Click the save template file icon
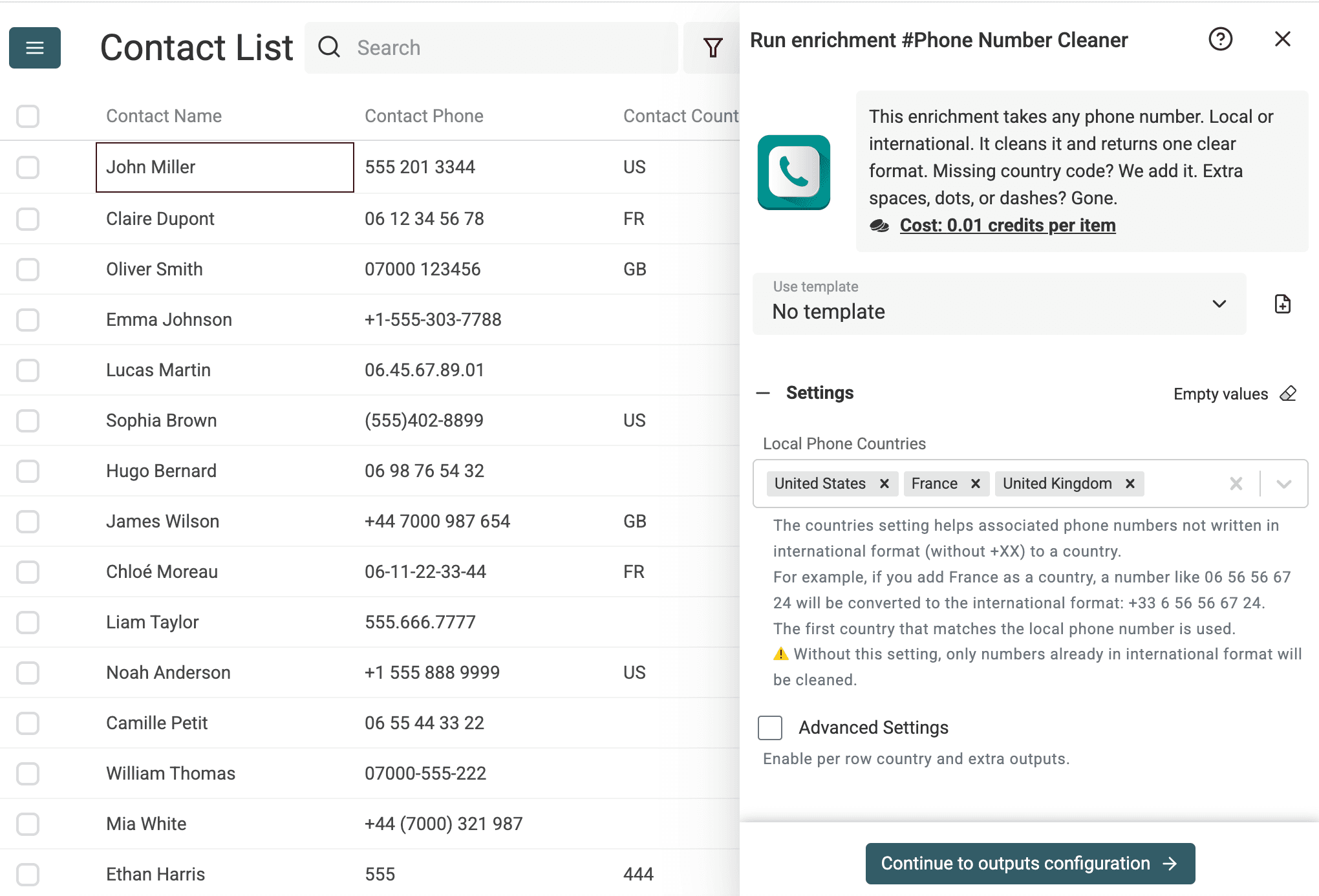 tap(1282, 304)
